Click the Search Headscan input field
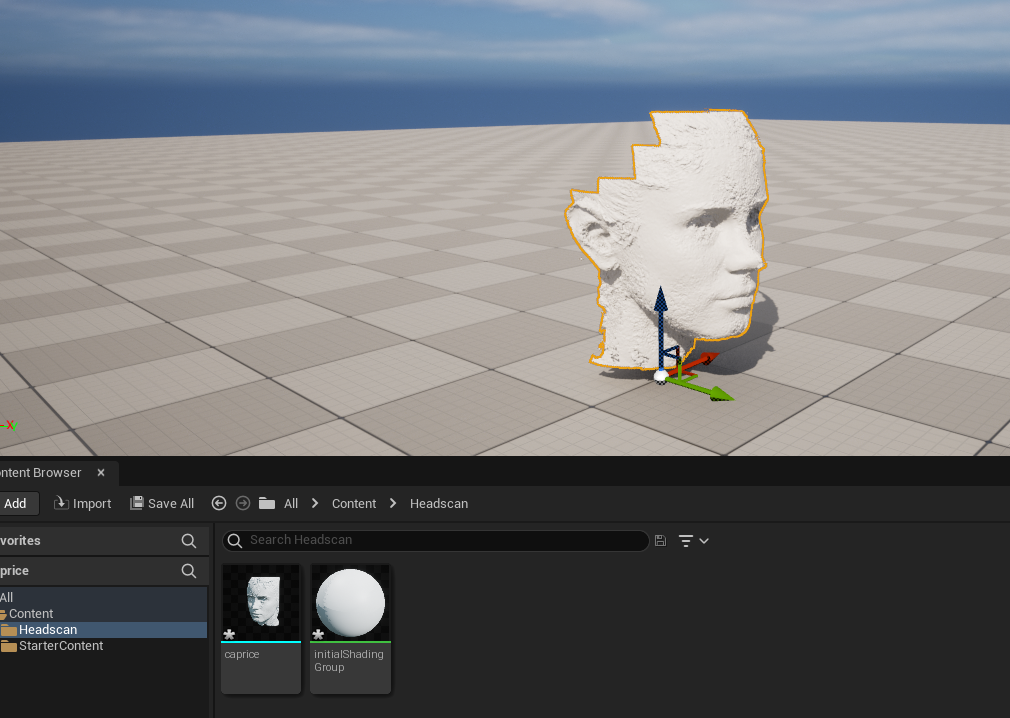 [x=440, y=540]
